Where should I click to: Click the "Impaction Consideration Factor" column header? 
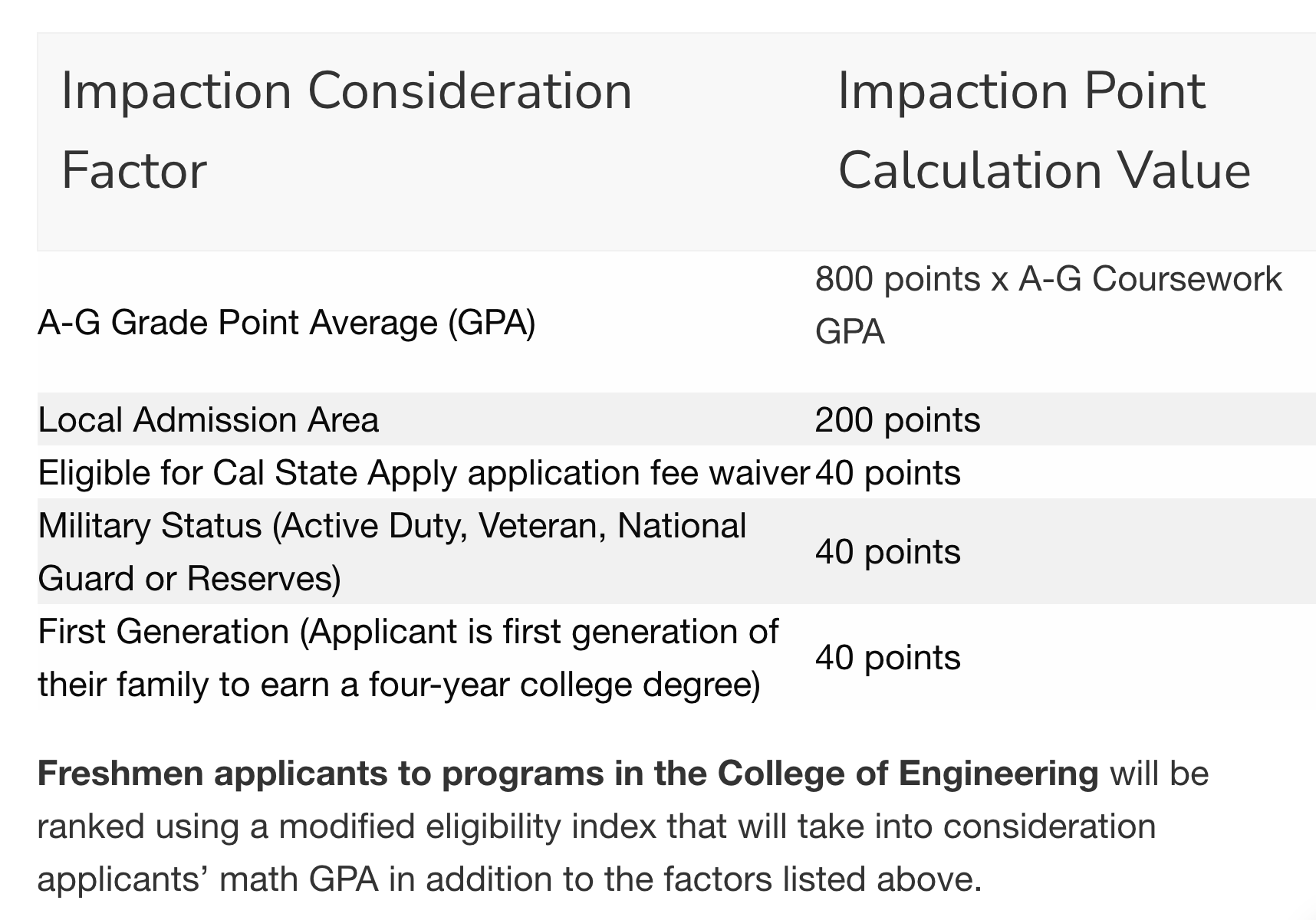[x=346, y=130]
